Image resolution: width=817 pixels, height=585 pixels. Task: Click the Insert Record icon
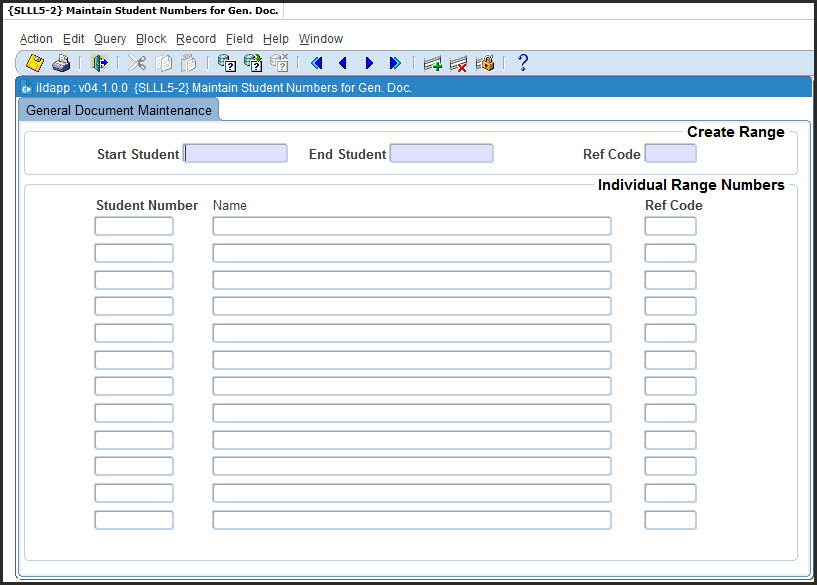point(432,64)
